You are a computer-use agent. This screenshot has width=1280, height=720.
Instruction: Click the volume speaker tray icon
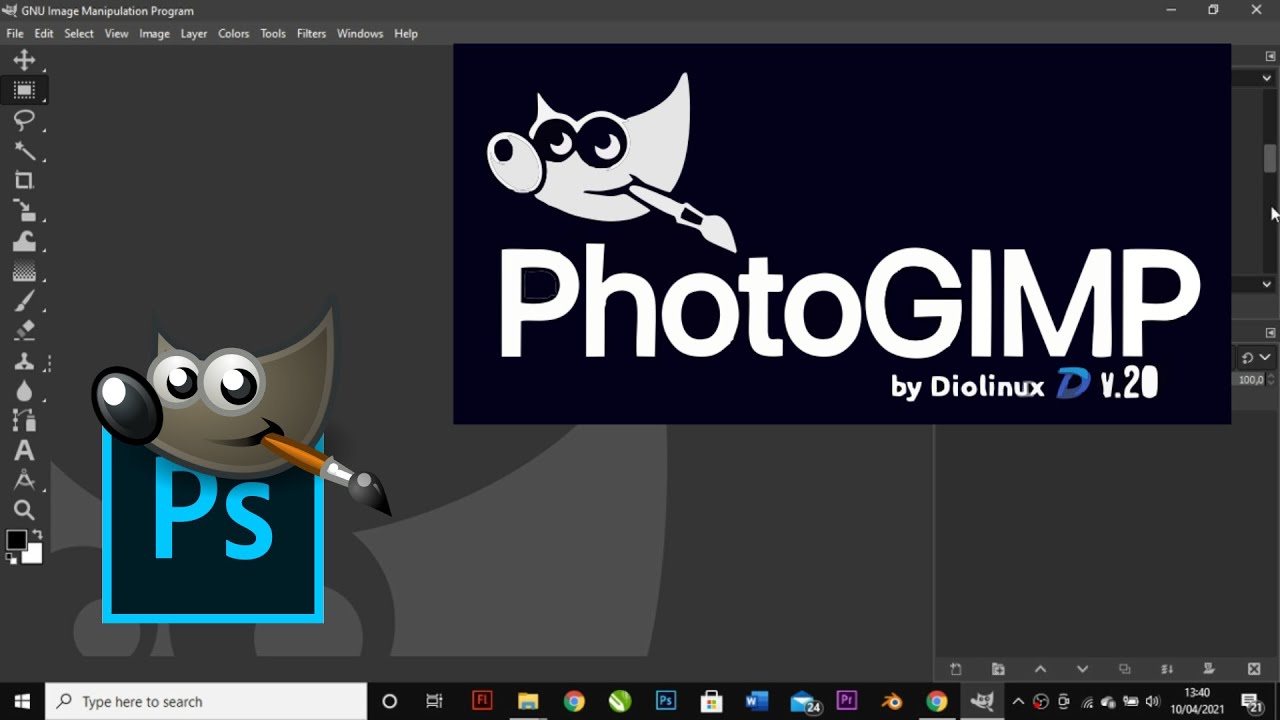click(x=1152, y=702)
